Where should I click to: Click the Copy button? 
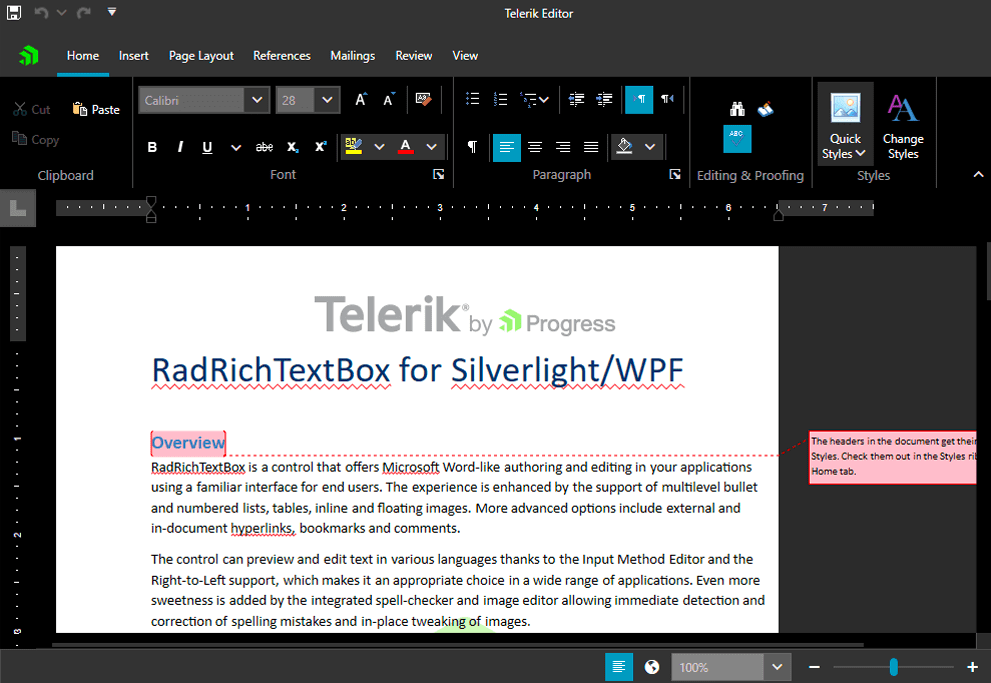click(x=35, y=139)
